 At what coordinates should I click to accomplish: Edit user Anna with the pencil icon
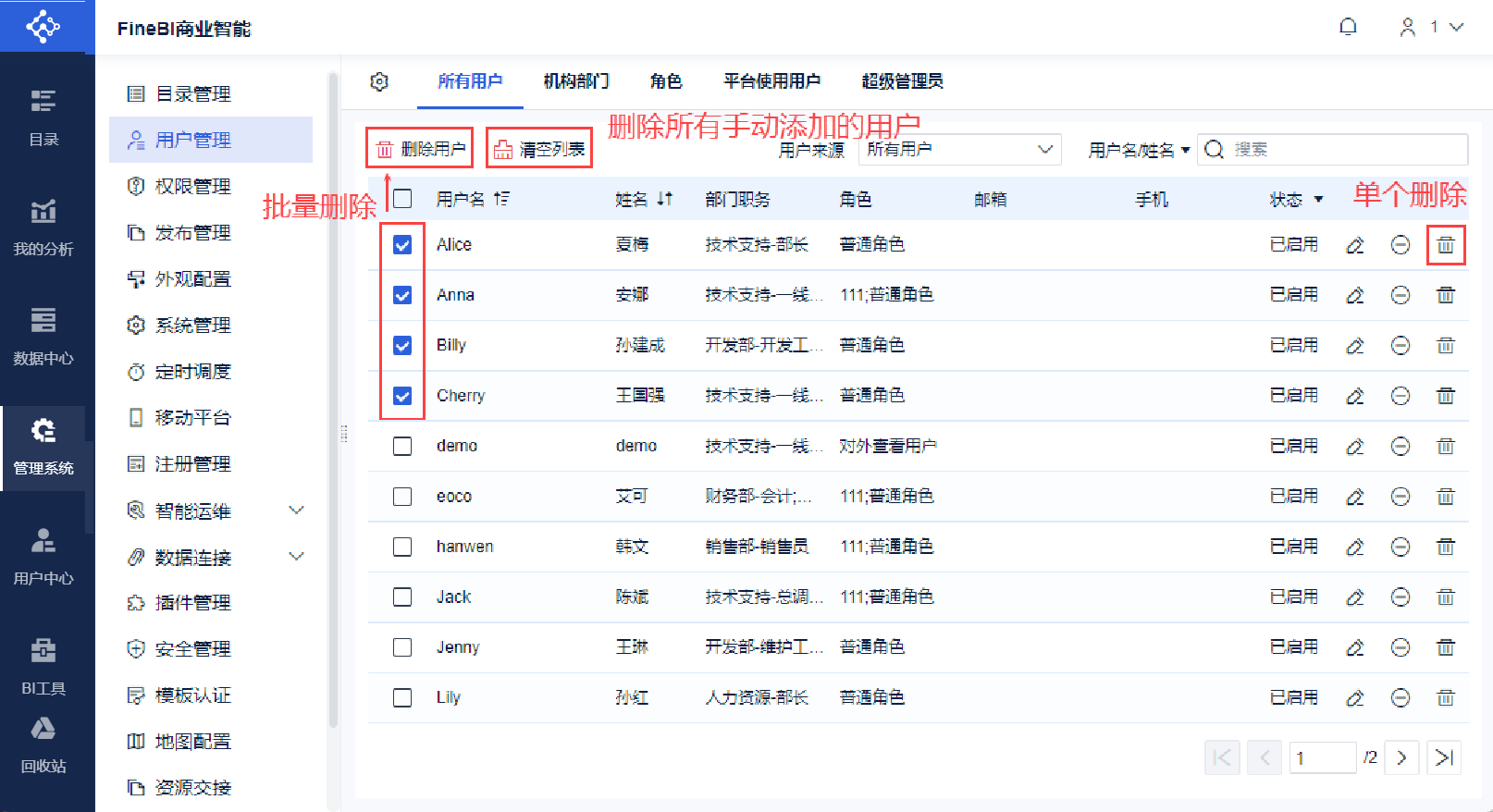coord(1355,295)
